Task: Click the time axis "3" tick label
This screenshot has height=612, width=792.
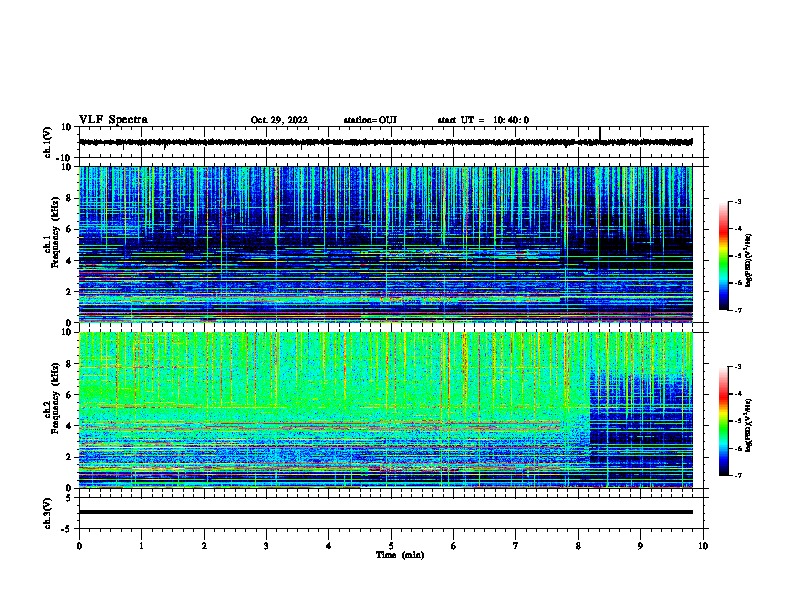Action: [x=266, y=546]
